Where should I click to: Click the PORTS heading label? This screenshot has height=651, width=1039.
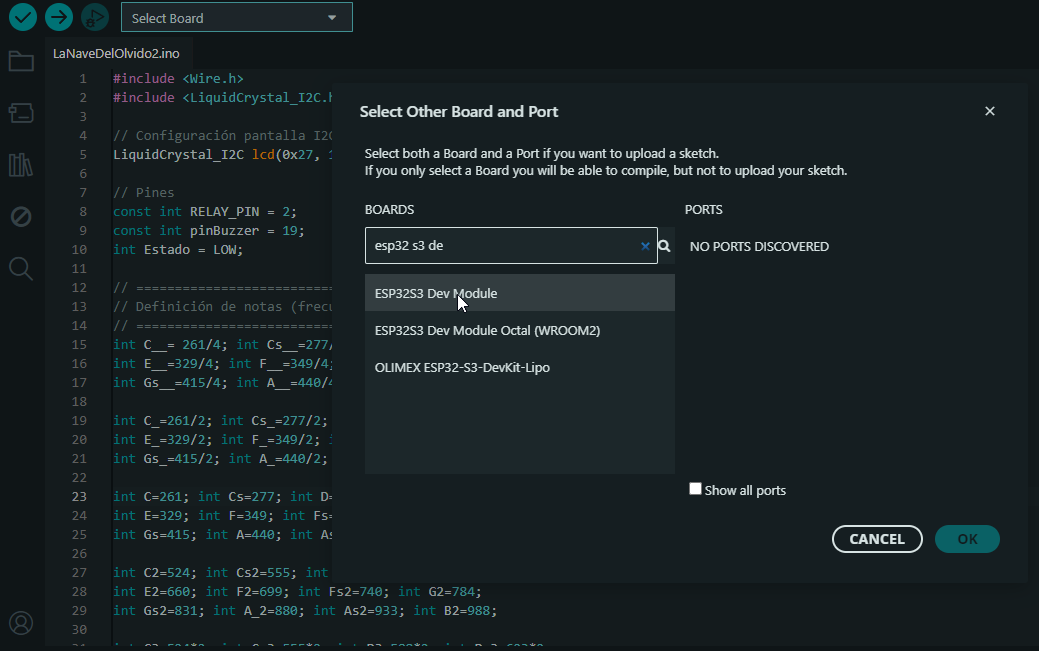(x=704, y=209)
